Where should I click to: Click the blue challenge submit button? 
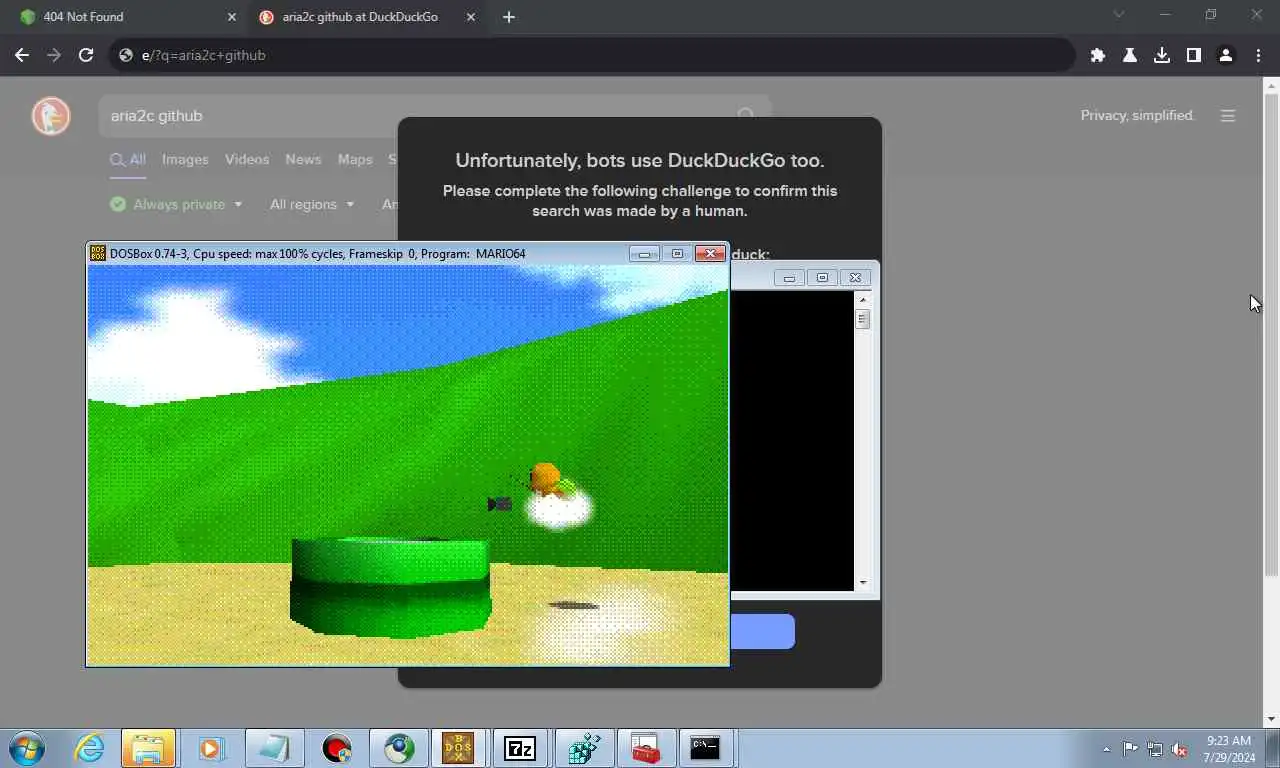click(762, 632)
